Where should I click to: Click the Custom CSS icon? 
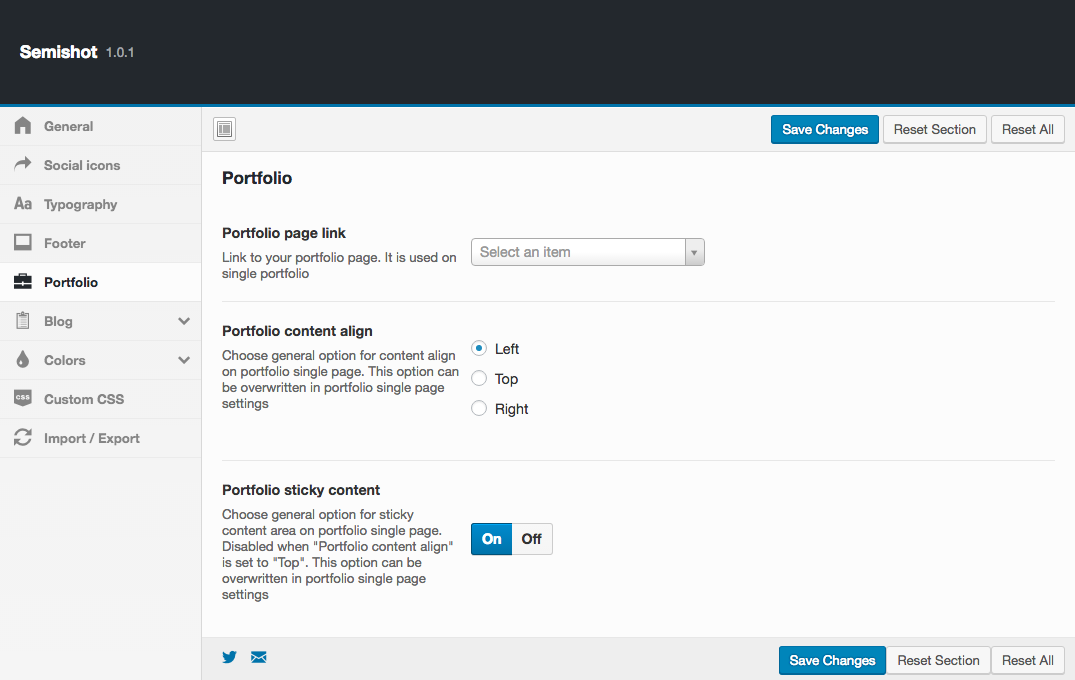[x=23, y=399]
